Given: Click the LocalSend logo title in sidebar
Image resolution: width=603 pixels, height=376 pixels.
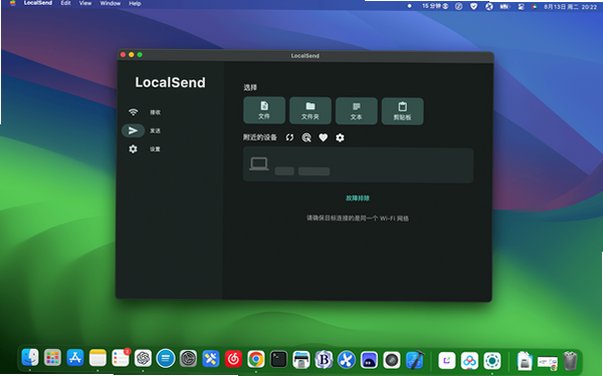Looking at the screenshot, I should [170, 82].
